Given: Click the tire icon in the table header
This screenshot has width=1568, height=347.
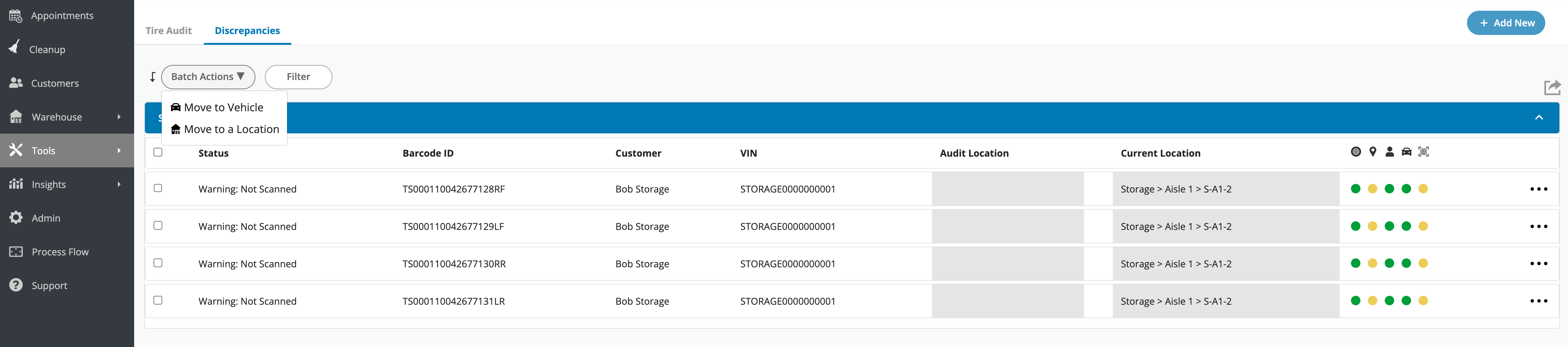Looking at the screenshot, I should [x=1356, y=152].
